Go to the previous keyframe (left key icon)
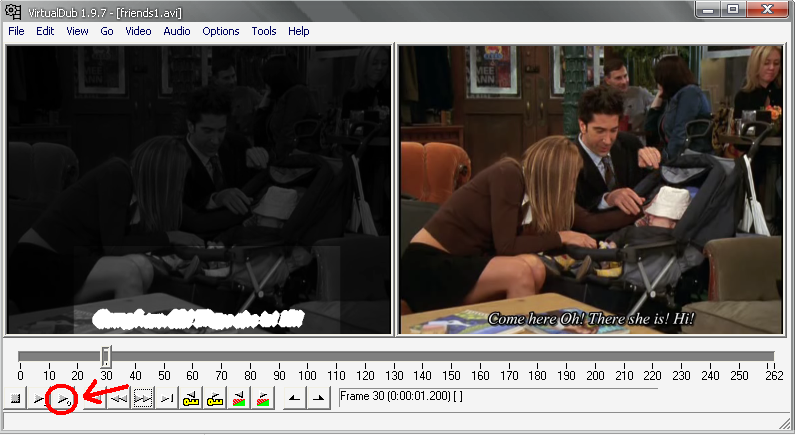 pyautogui.click(x=191, y=398)
